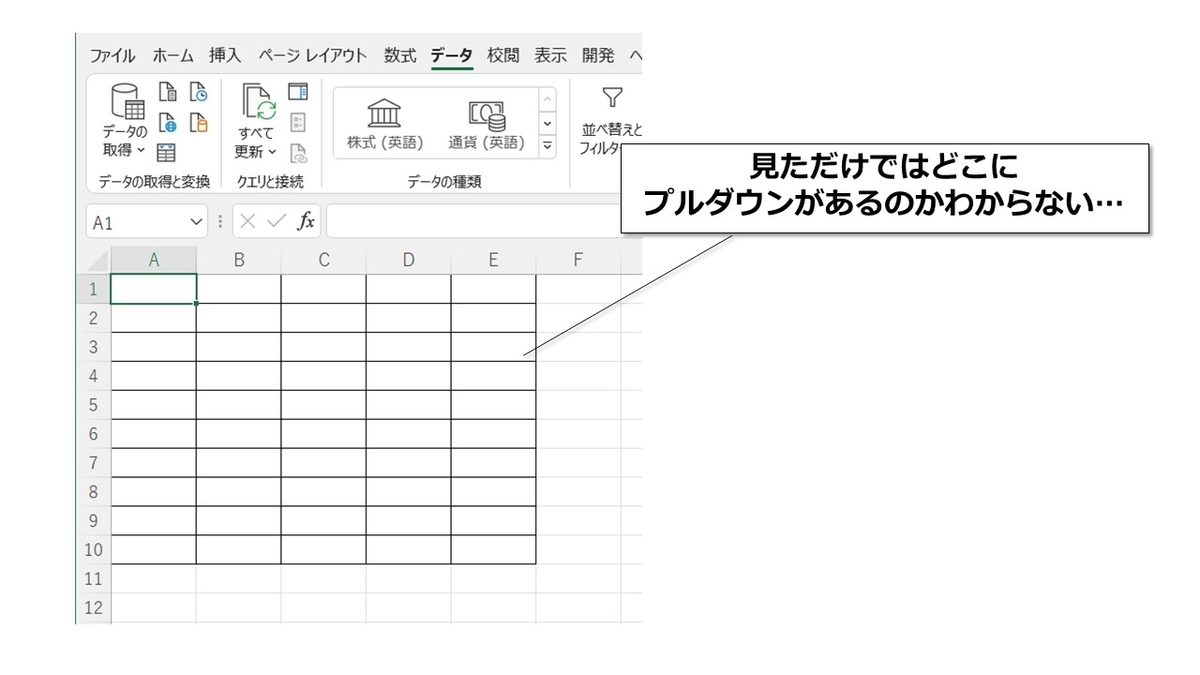Select the 通貨 (英語) data type
Screen dimensions: 1200x675
click(488, 115)
